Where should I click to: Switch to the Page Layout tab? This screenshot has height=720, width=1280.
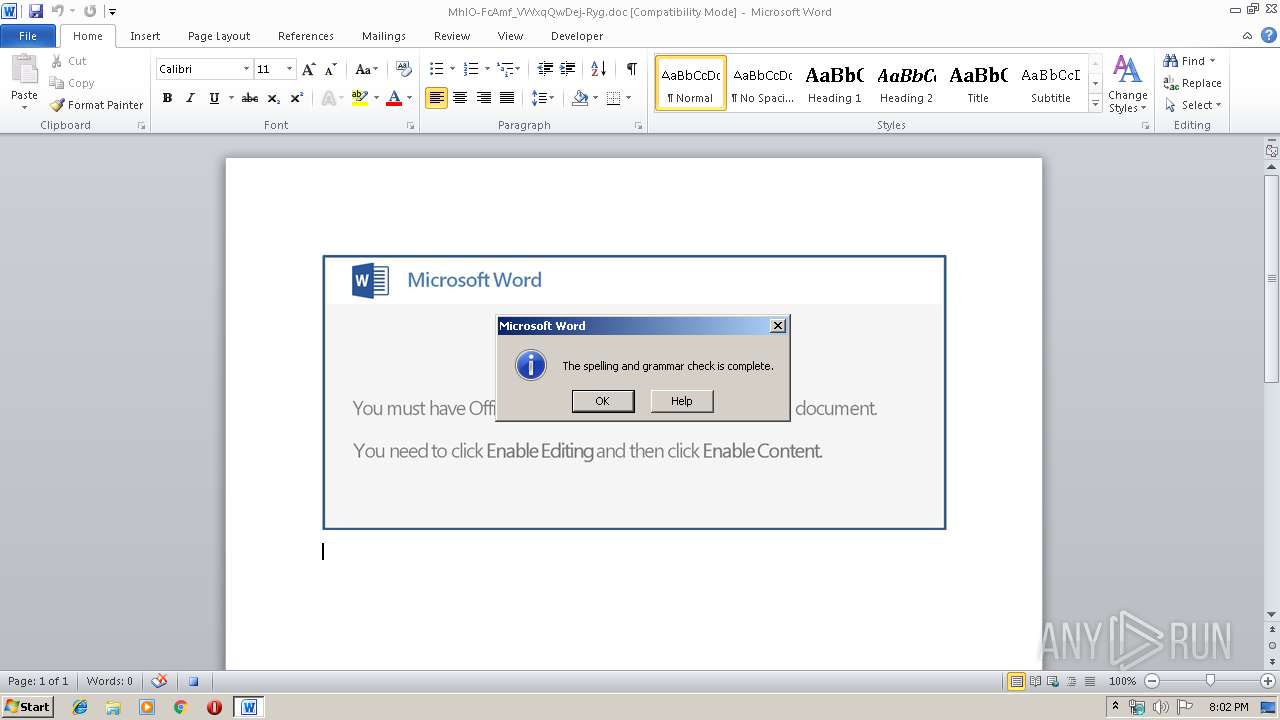coord(219,36)
